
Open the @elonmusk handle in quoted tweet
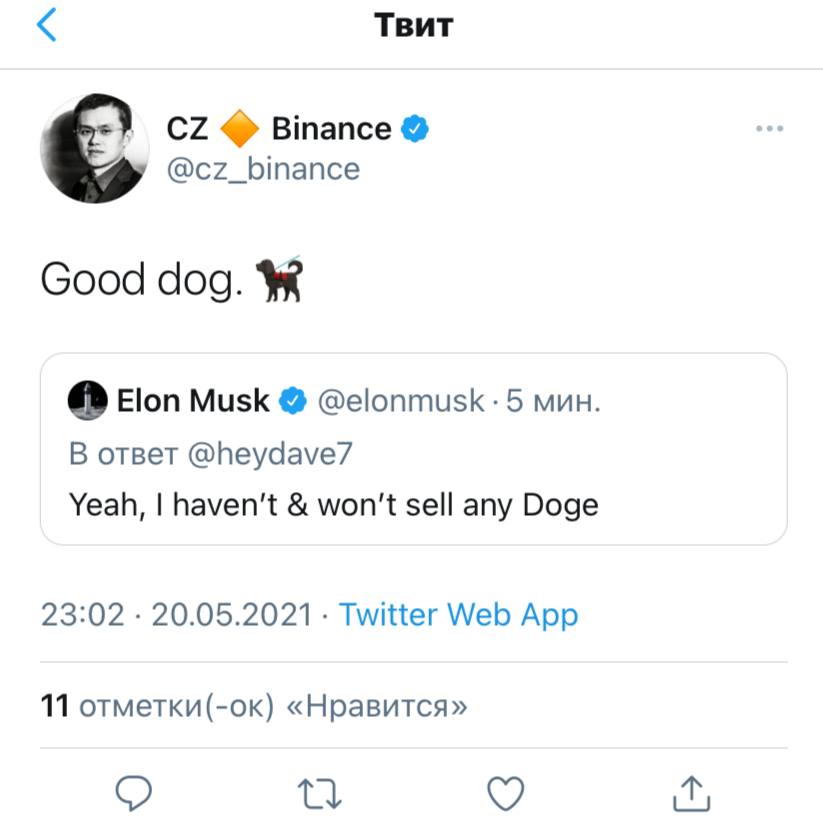401,401
